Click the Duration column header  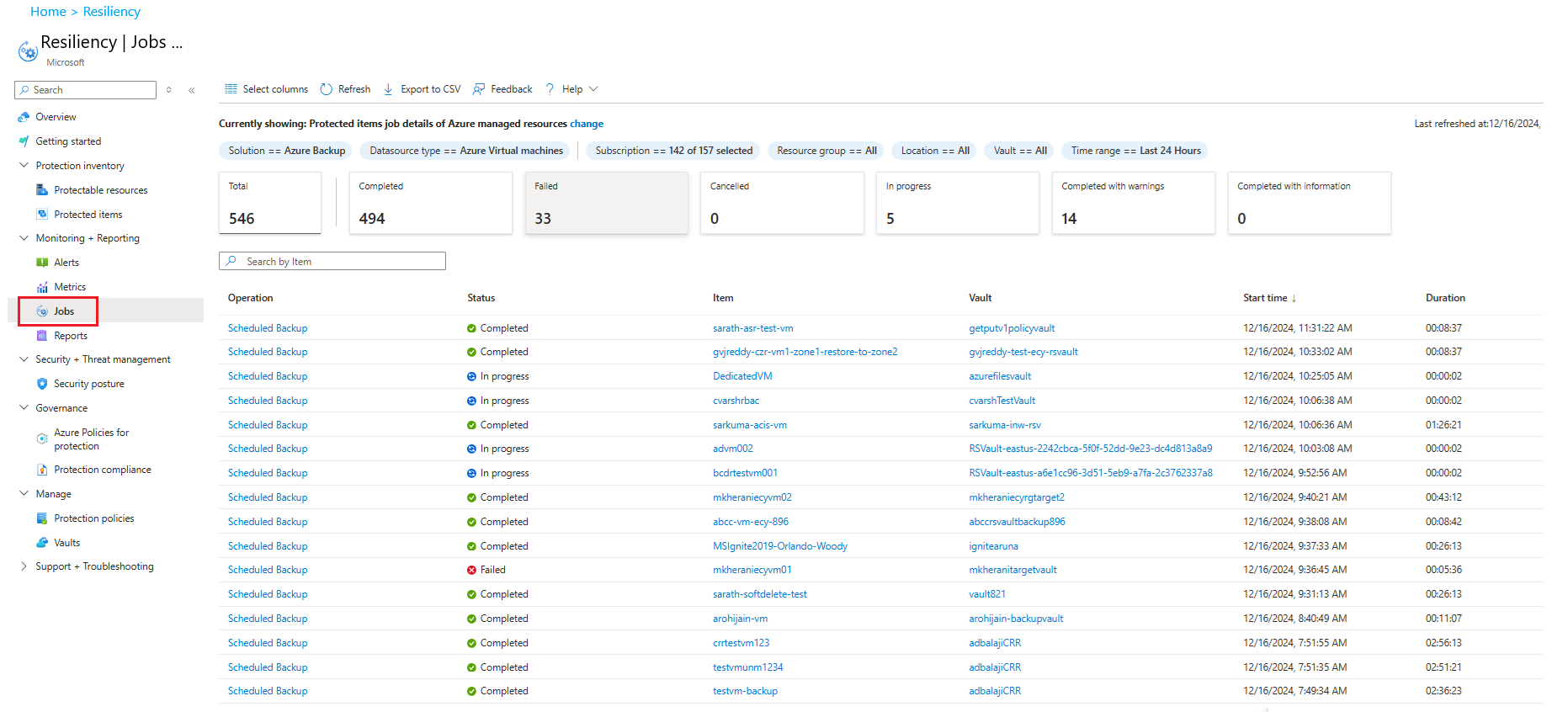click(x=1445, y=298)
